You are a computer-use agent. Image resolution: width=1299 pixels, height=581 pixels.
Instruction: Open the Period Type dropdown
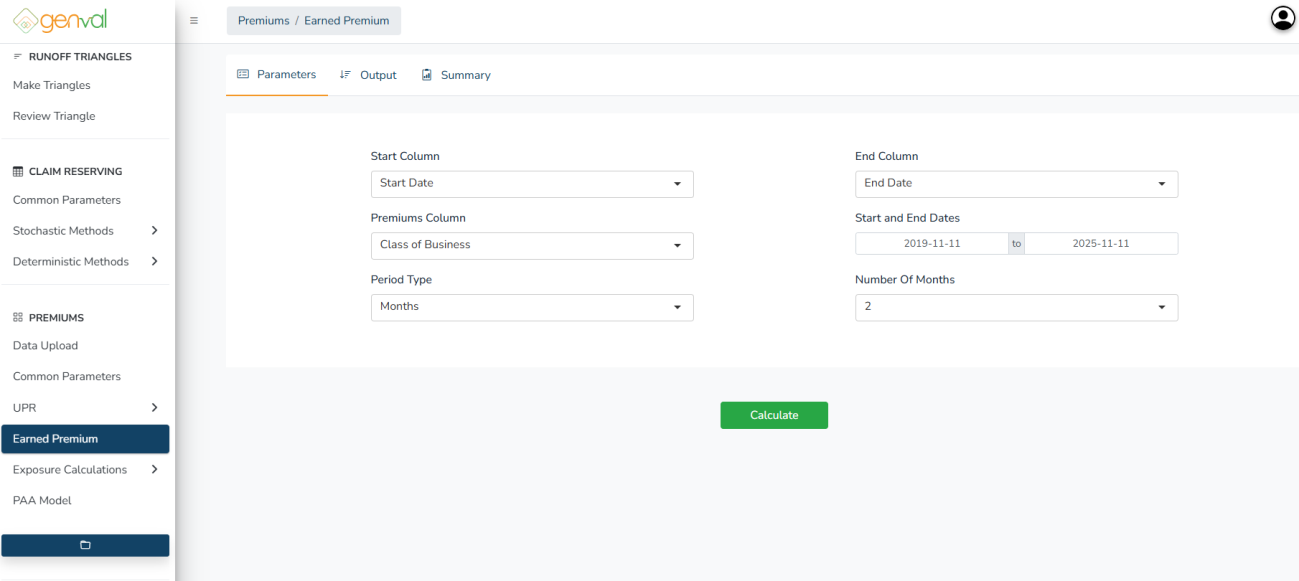coord(531,307)
